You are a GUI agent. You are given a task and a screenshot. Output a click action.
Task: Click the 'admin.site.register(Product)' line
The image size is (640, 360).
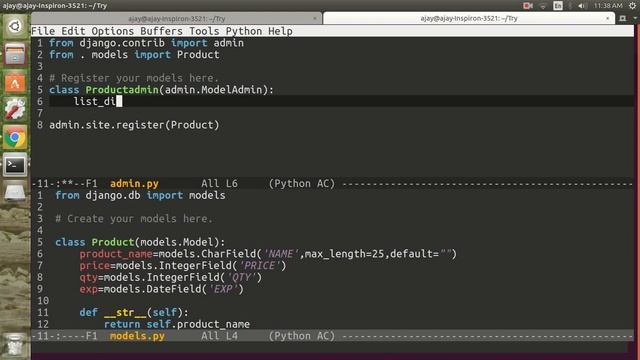tap(134, 125)
